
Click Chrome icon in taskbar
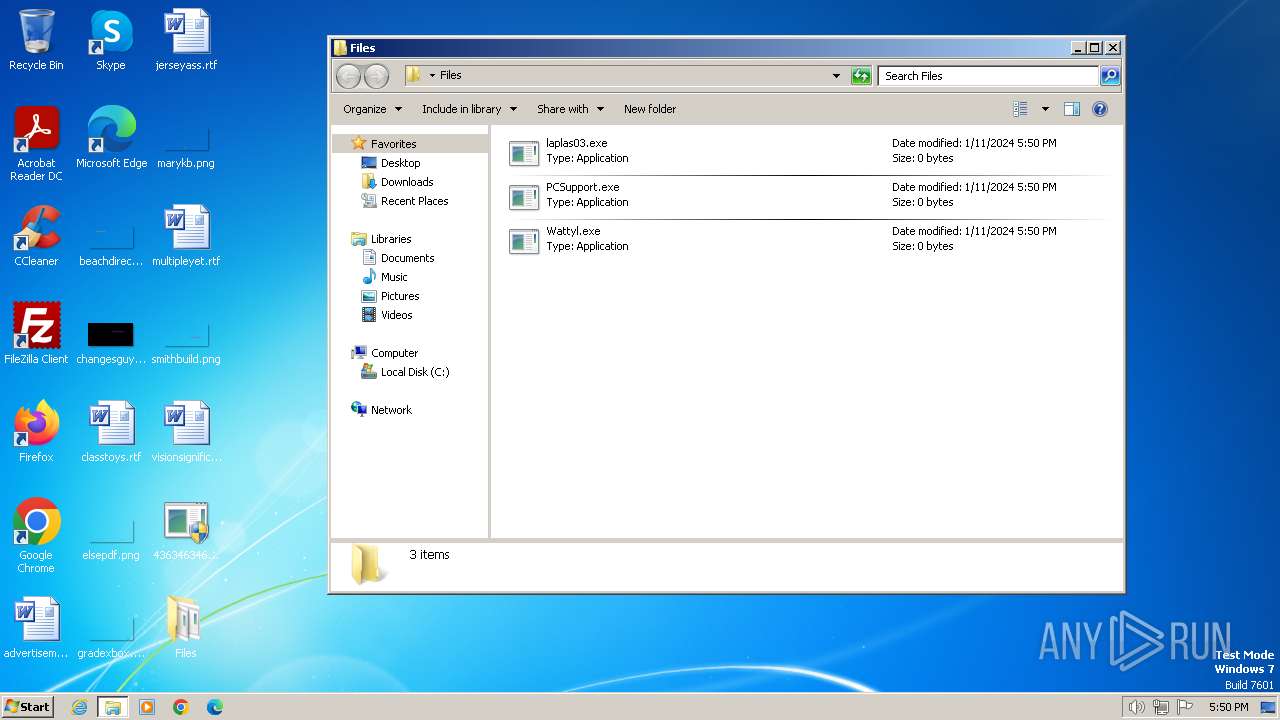click(181, 707)
